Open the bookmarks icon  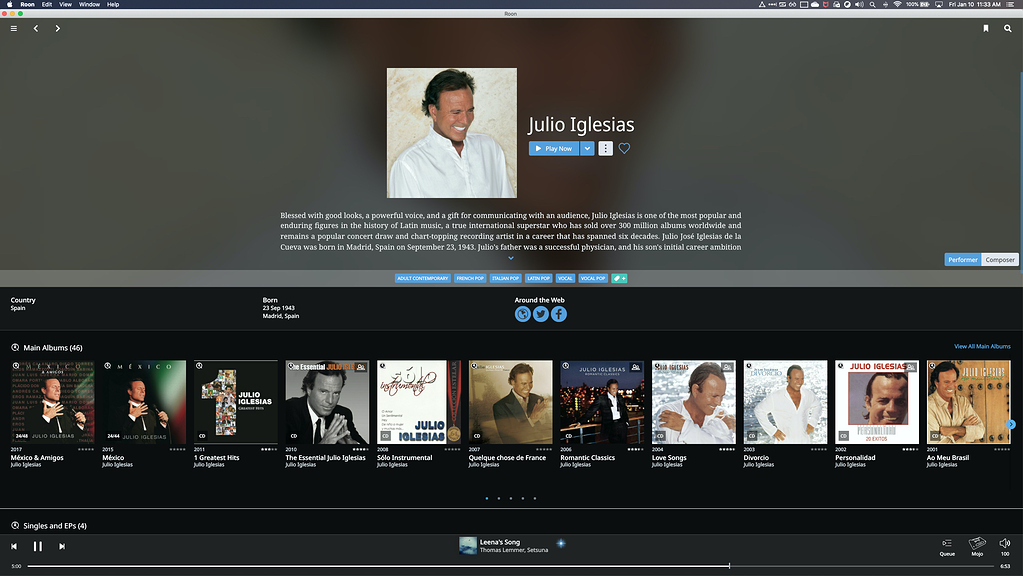click(986, 29)
